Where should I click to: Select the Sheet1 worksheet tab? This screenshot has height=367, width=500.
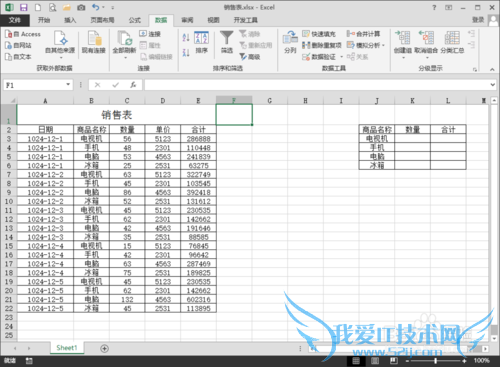pyautogui.click(x=67, y=348)
